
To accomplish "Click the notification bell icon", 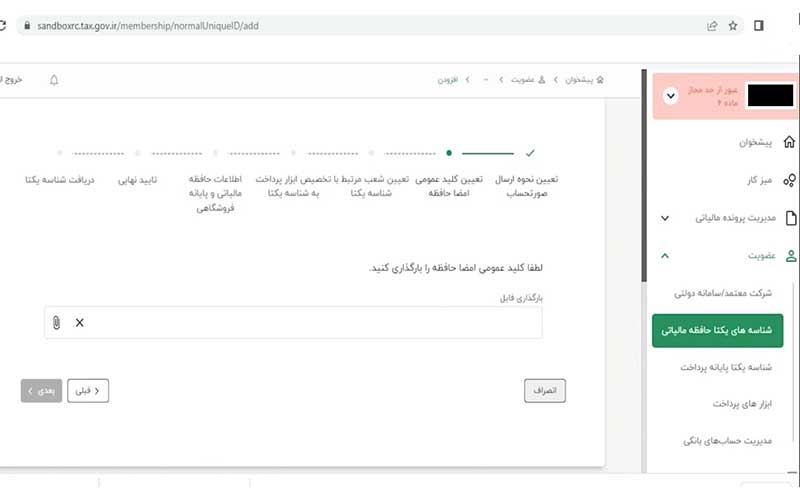I will 54,80.
